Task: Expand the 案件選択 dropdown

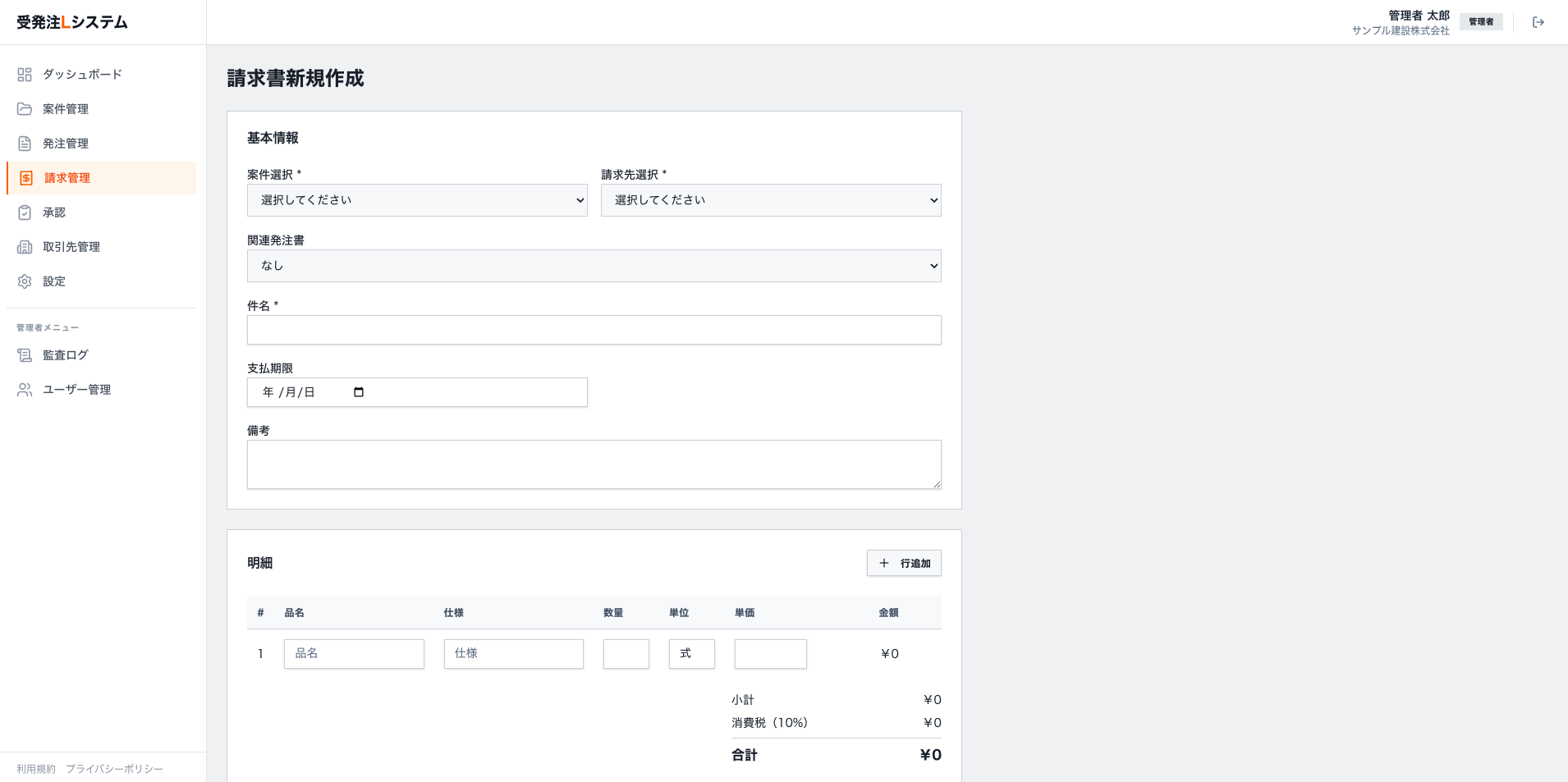Action: pyautogui.click(x=417, y=200)
